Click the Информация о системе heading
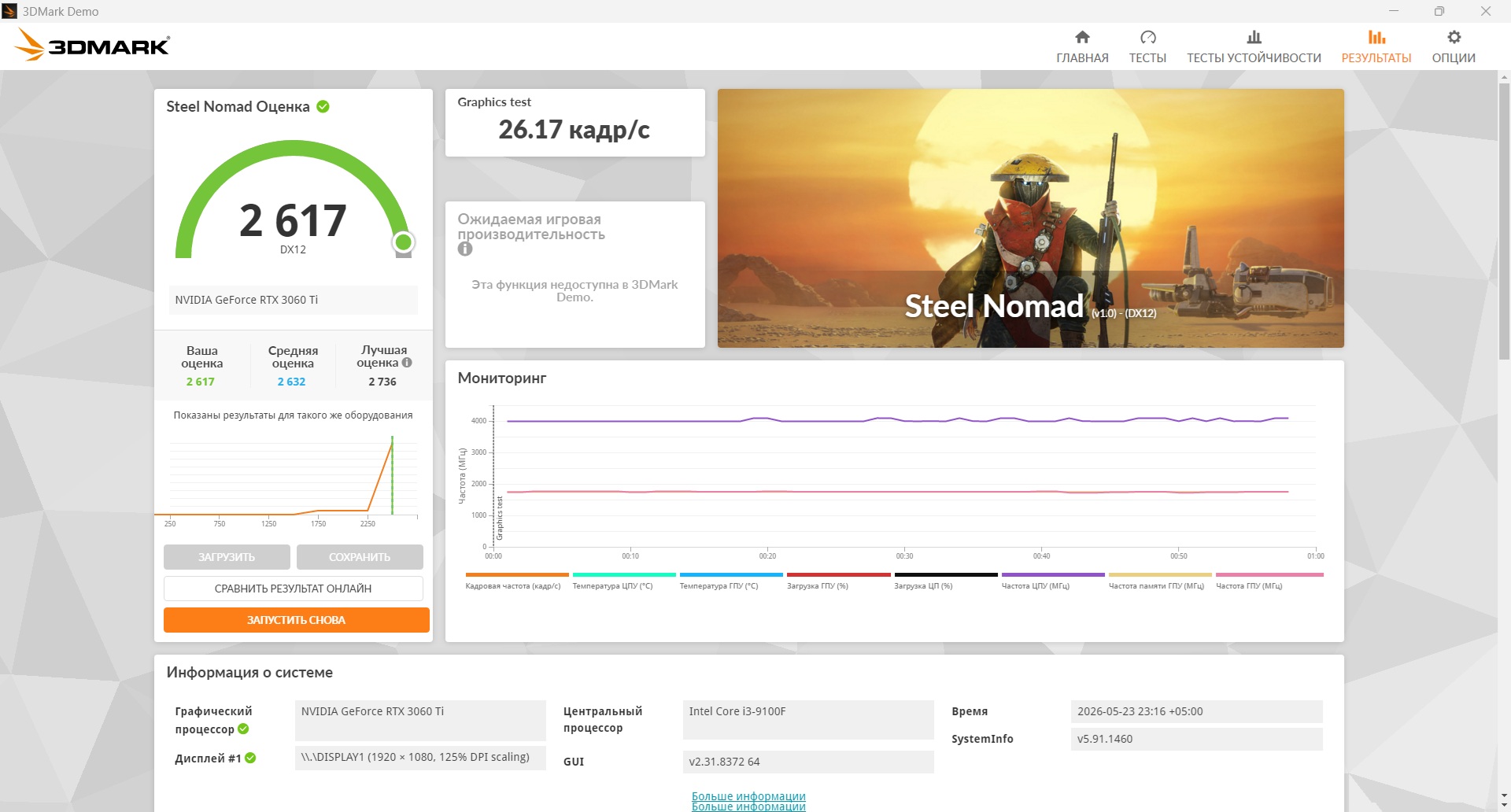 tap(249, 673)
